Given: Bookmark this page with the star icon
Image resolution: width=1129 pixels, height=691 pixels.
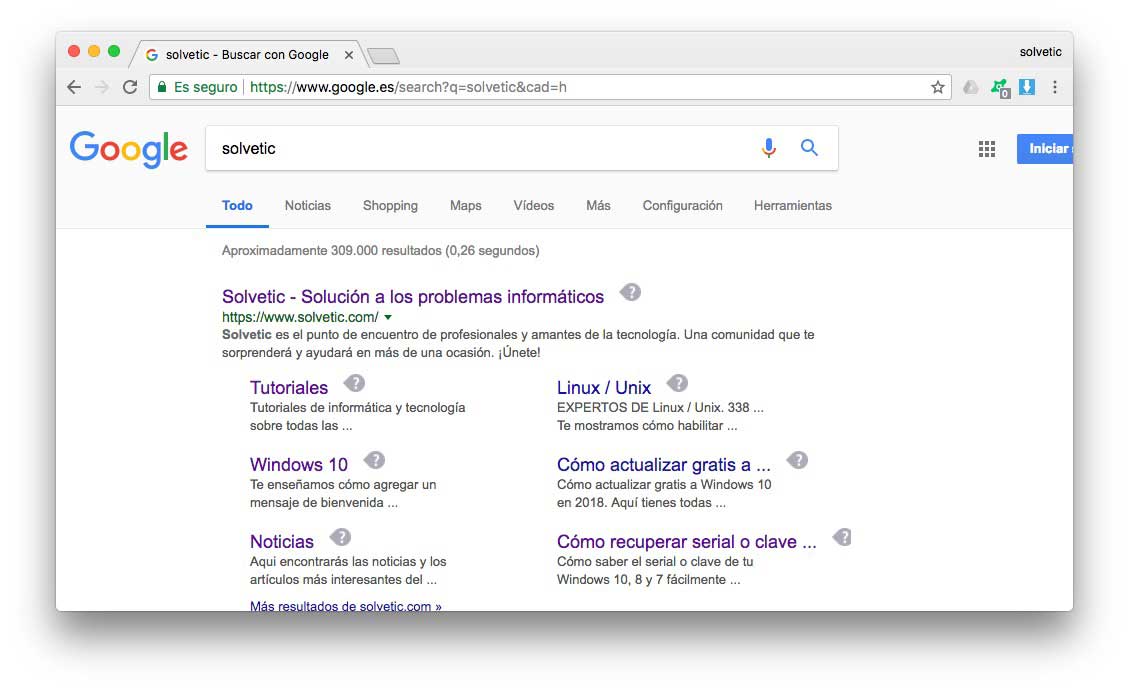Looking at the screenshot, I should coord(937,87).
